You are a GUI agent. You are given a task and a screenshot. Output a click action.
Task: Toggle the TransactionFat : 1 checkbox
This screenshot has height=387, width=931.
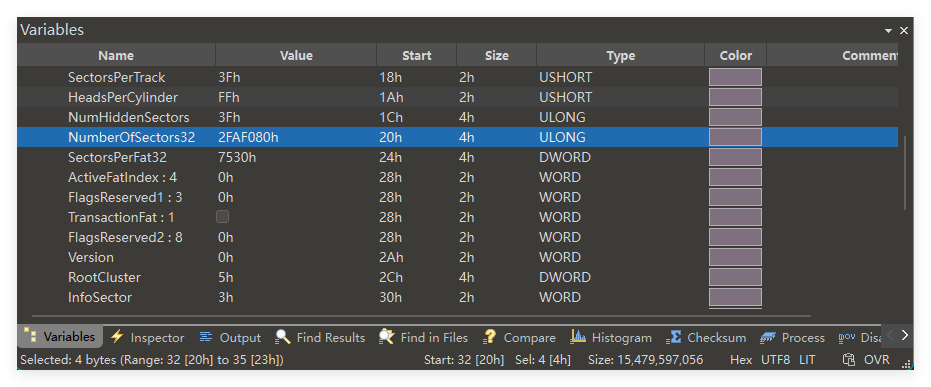coord(222,217)
